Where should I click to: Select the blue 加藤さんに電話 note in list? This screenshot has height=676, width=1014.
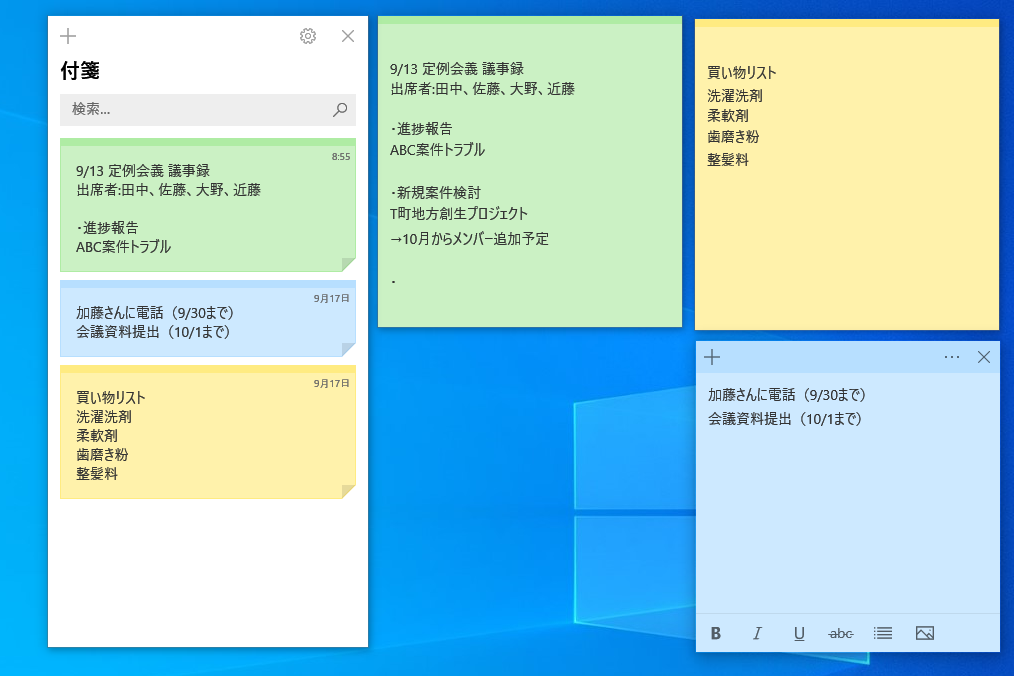click(x=207, y=322)
